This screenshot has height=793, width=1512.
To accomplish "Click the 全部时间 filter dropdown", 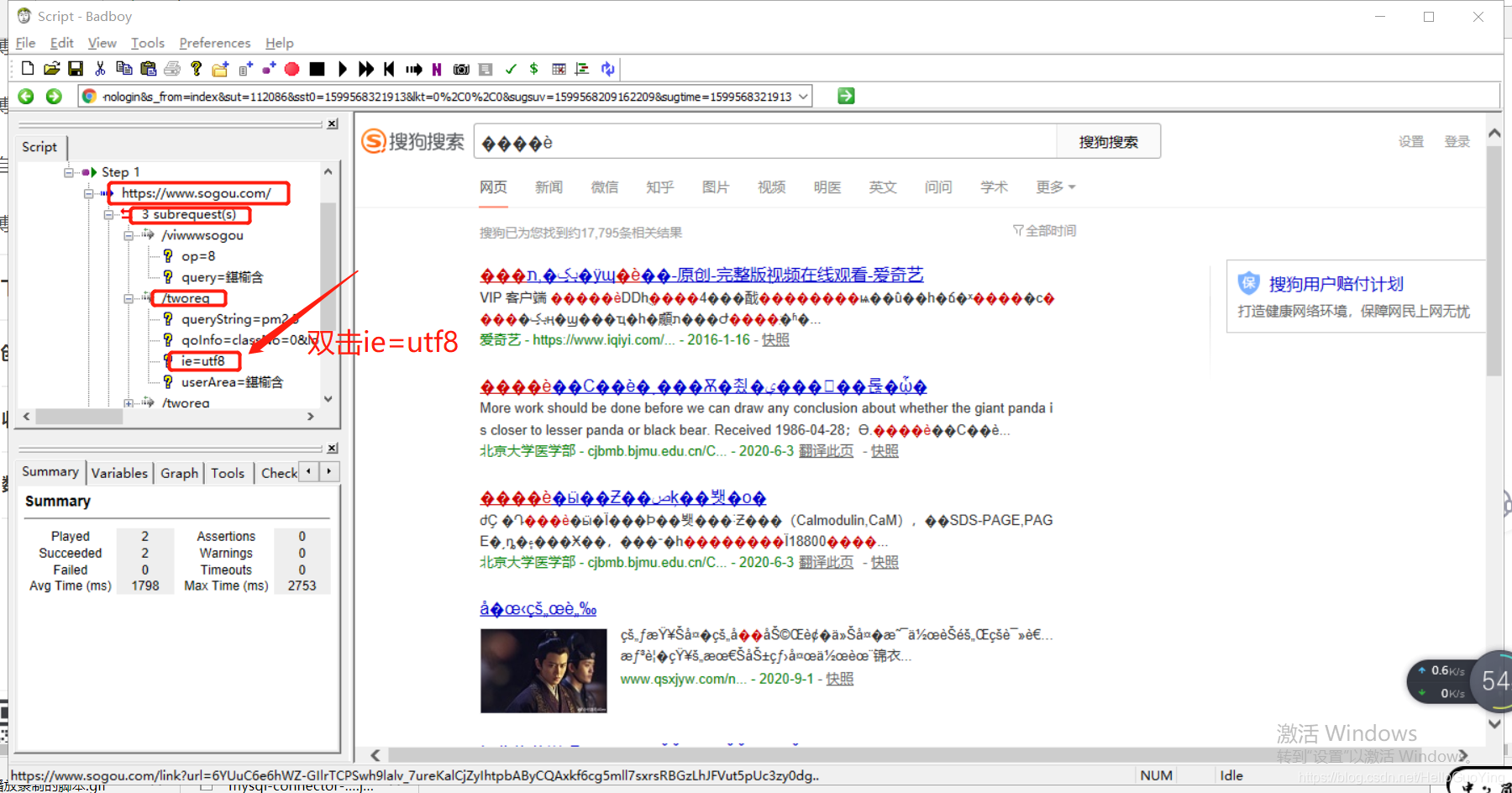I will point(1044,231).
